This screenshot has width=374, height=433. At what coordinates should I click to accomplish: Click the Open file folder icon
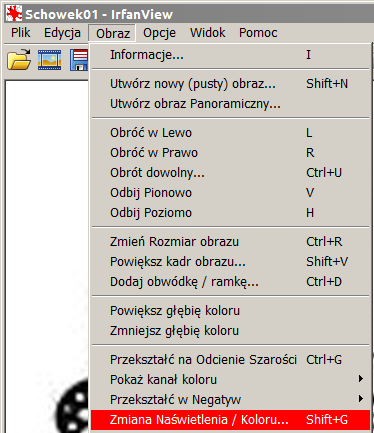coord(19,59)
